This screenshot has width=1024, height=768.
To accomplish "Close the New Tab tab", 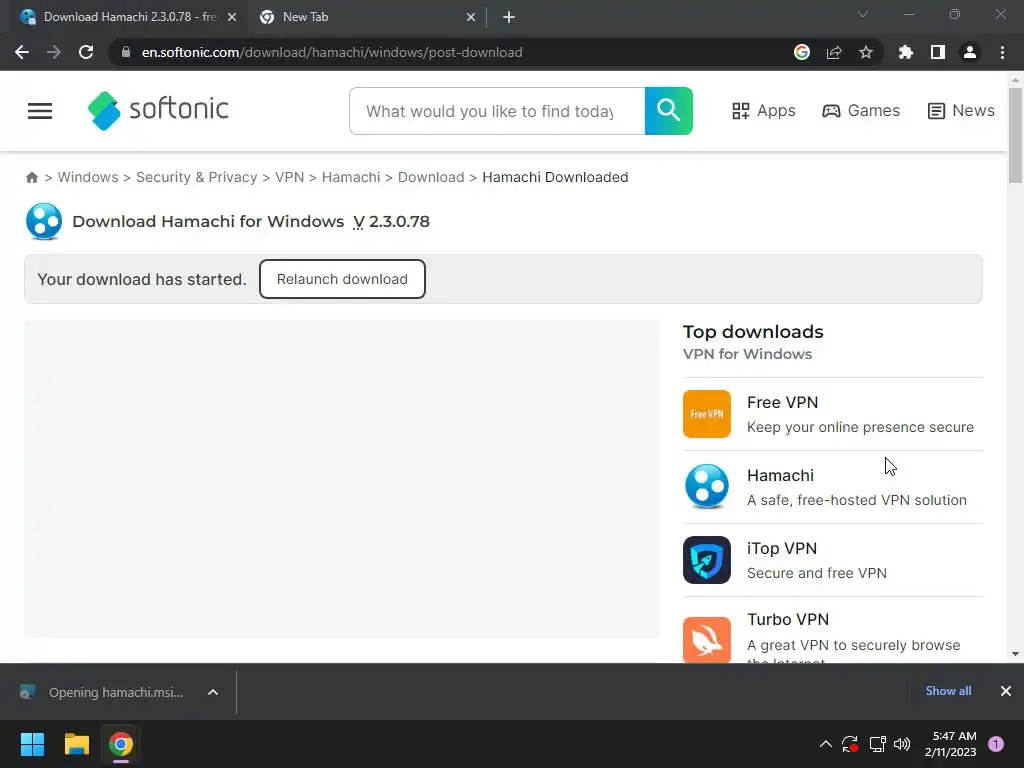I will pyautogui.click(x=471, y=17).
